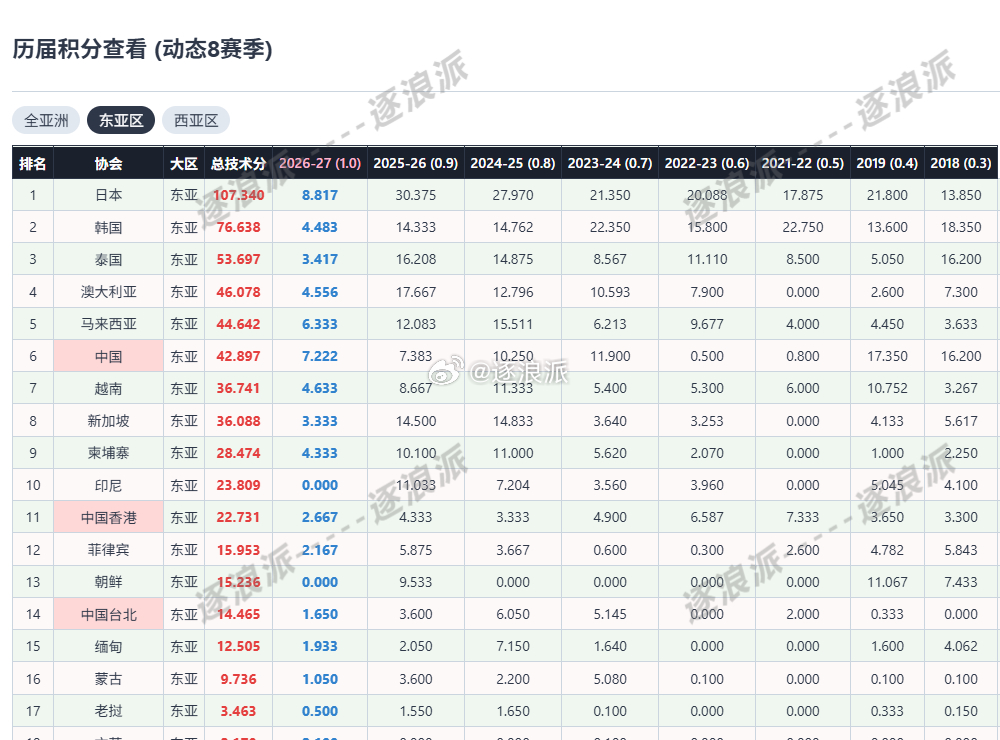Click the 2018 (0.3) column header
Viewport: 1000px width, 740px height.
961,163
